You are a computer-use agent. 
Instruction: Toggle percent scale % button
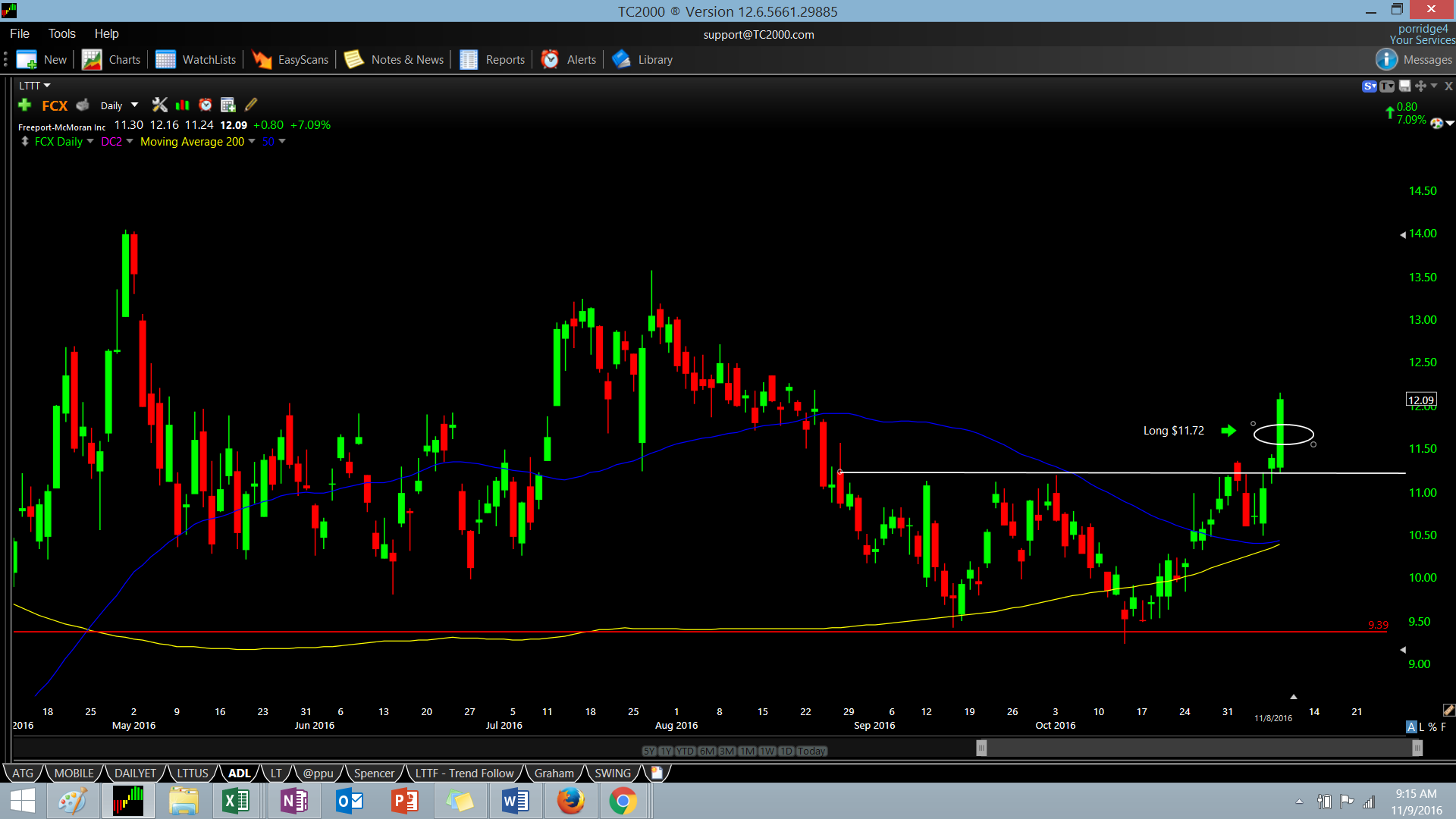pos(1432,727)
